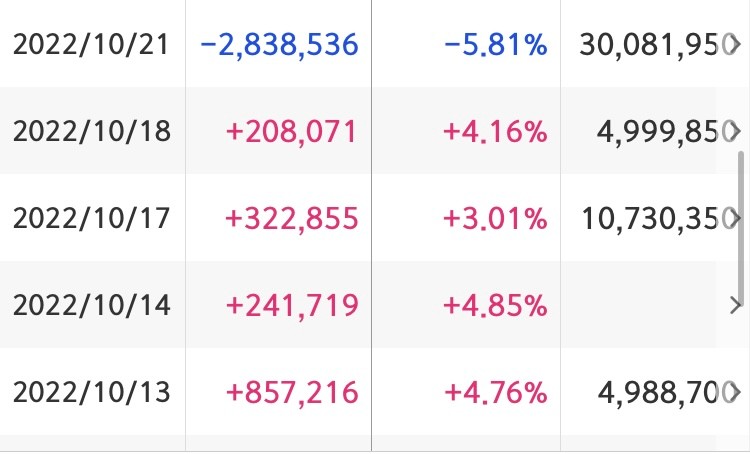This screenshot has height=454, width=750.
Task: Click the 10,730,350 total value
Action: point(655,219)
